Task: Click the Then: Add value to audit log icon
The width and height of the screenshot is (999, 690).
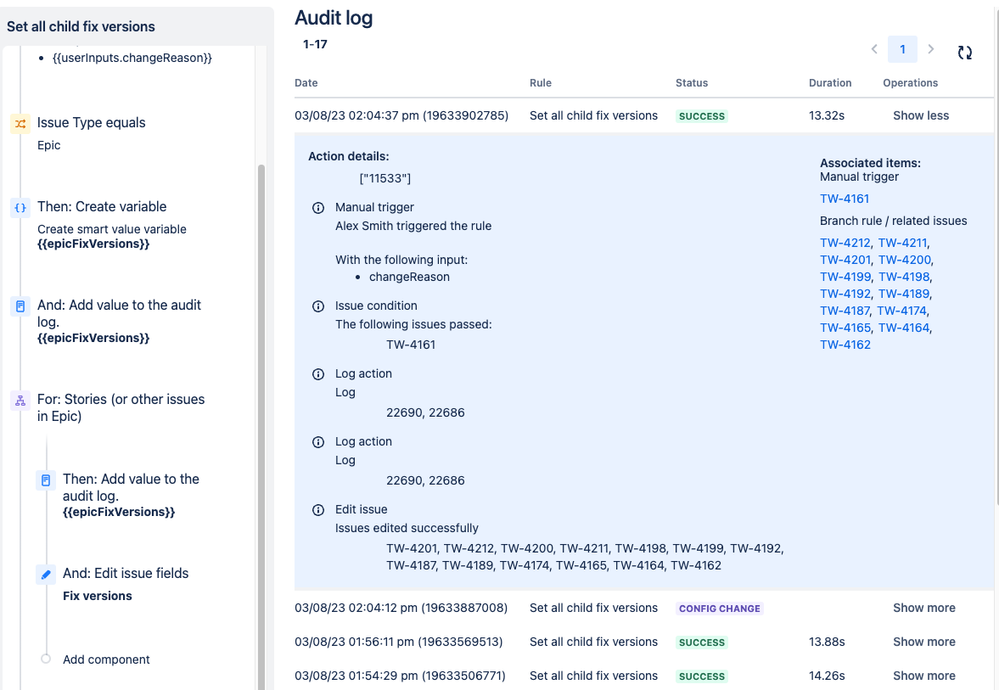Action: coord(46,480)
